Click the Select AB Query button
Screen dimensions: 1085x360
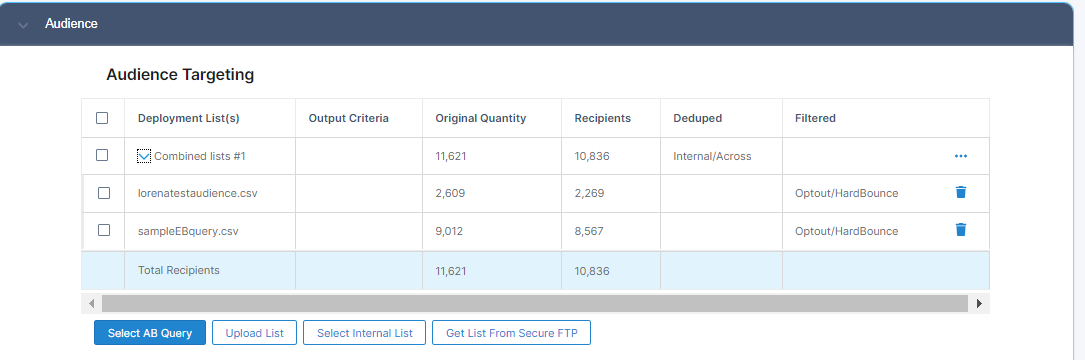(x=150, y=333)
